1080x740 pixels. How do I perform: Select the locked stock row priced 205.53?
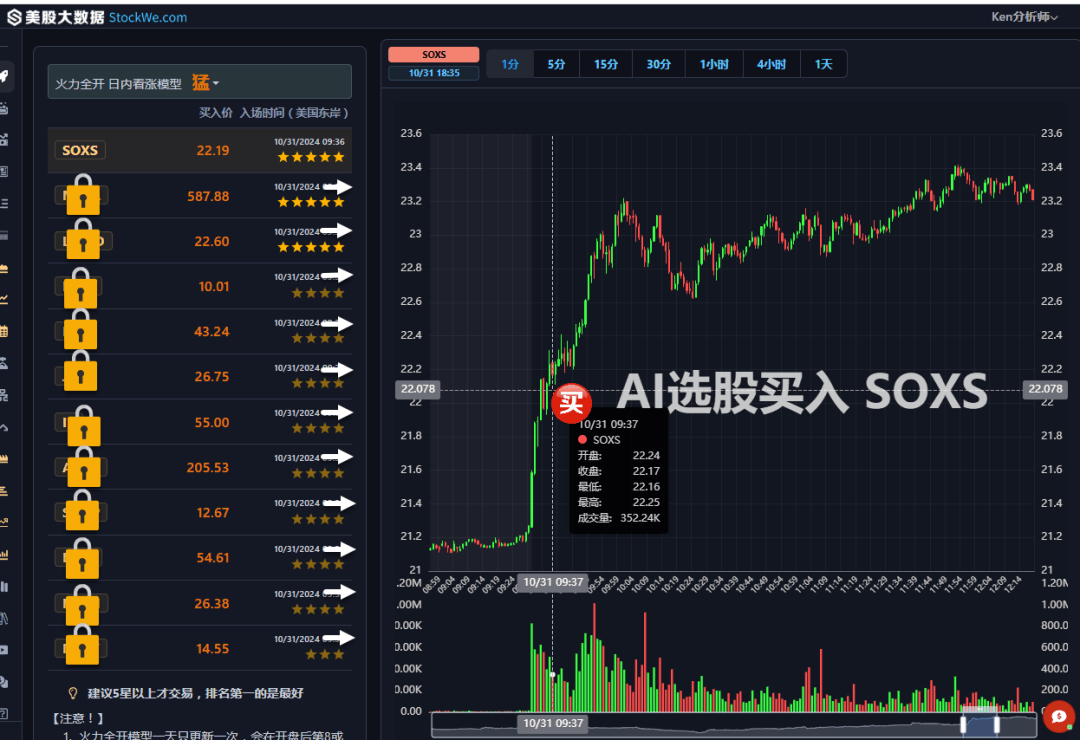(200, 467)
